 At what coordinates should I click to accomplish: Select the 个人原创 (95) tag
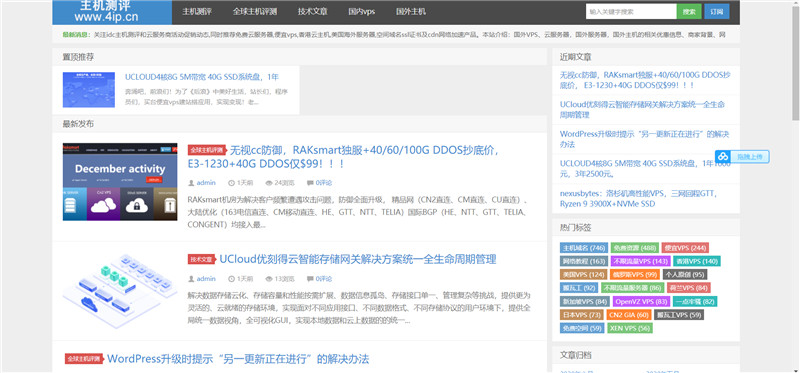point(684,275)
